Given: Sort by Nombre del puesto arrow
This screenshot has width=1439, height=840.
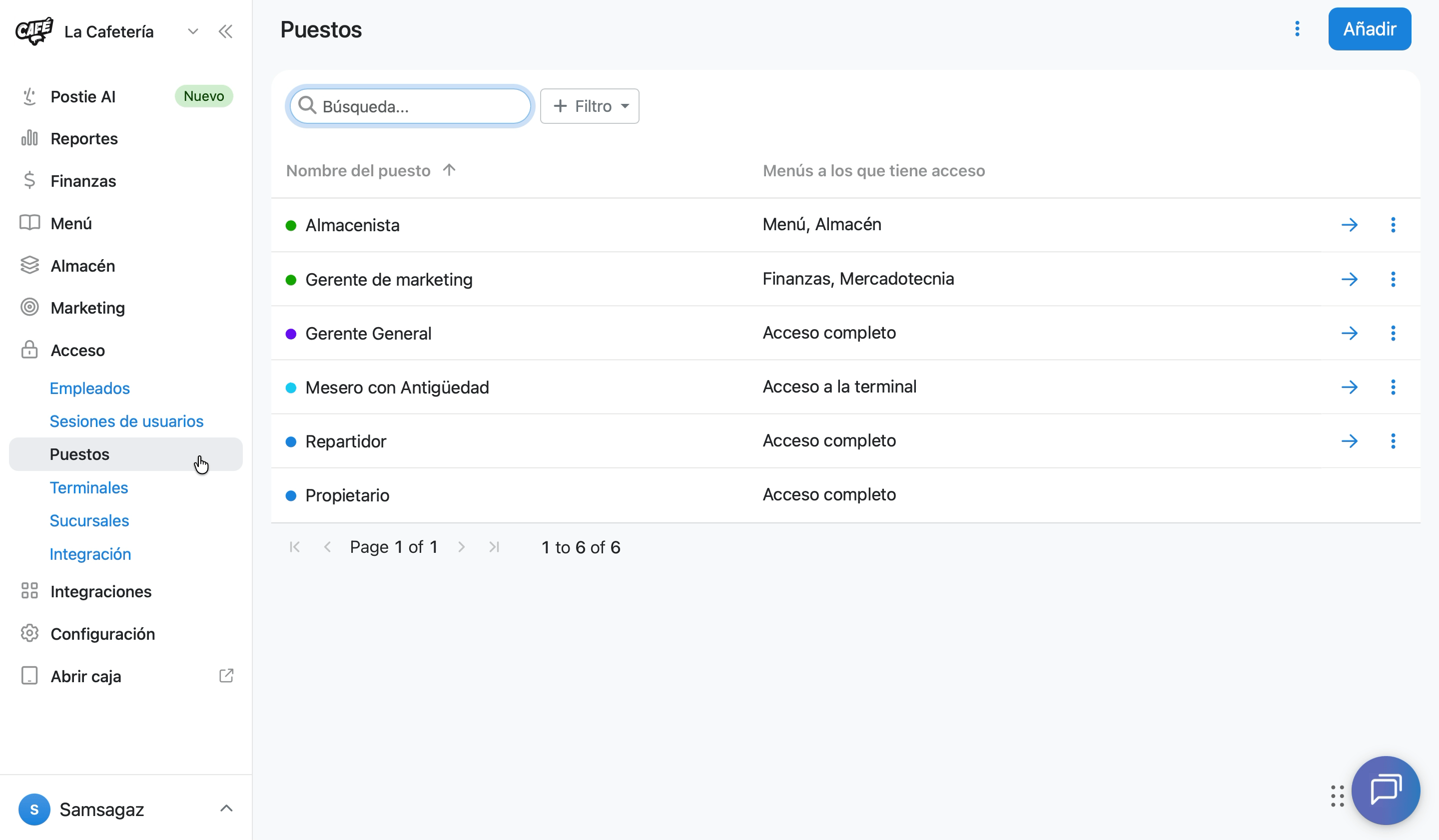Looking at the screenshot, I should (x=449, y=170).
